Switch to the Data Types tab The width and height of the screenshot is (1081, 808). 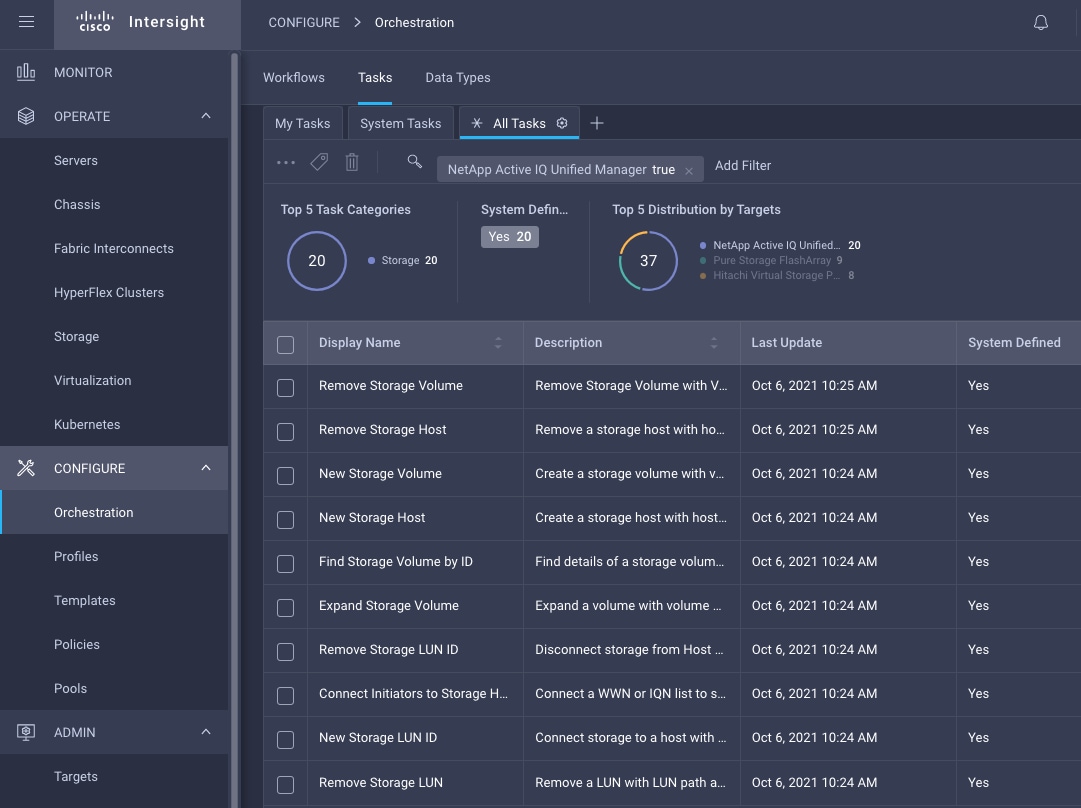(458, 77)
